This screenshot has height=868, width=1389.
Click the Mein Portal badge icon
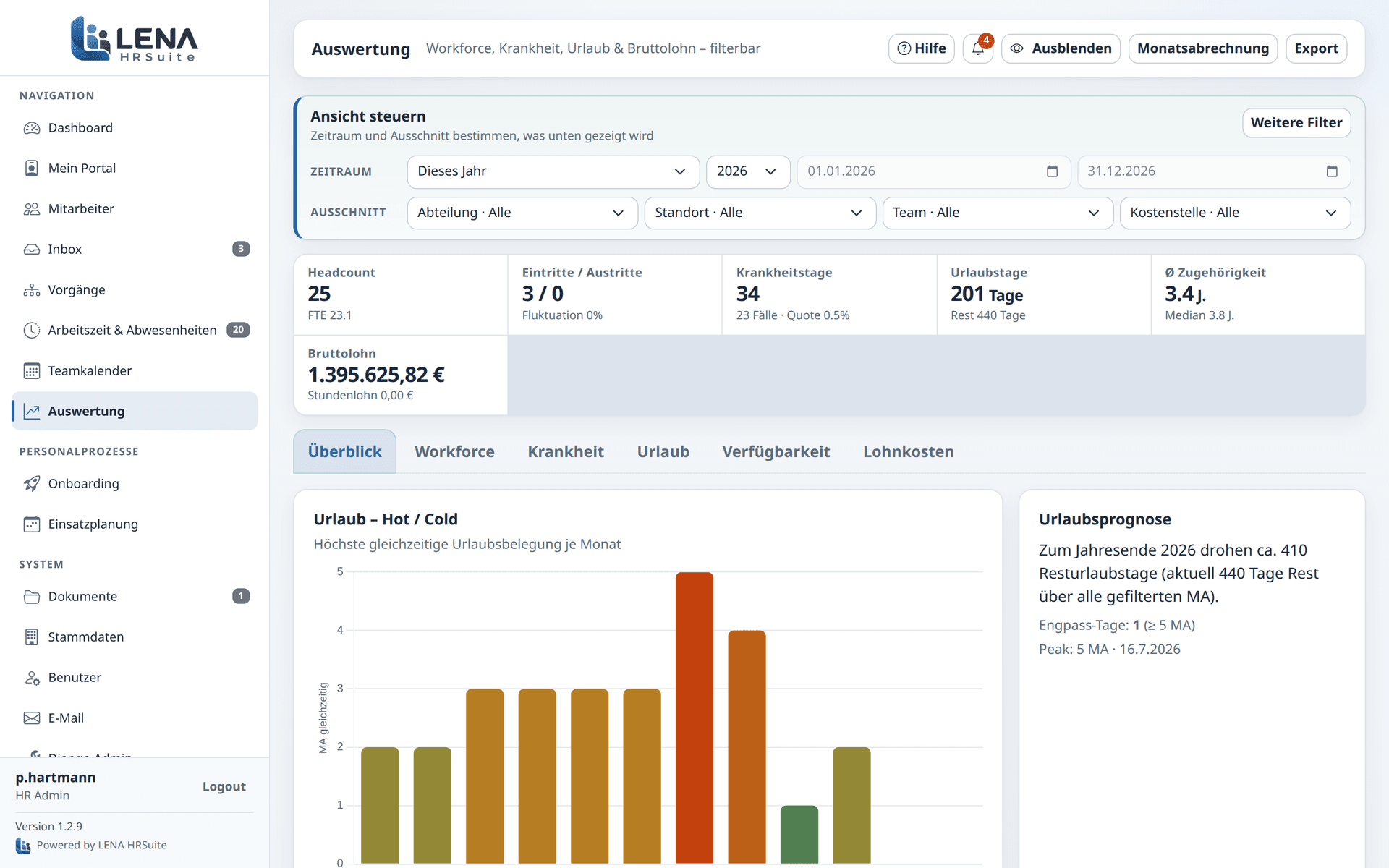[x=32, y=169]
